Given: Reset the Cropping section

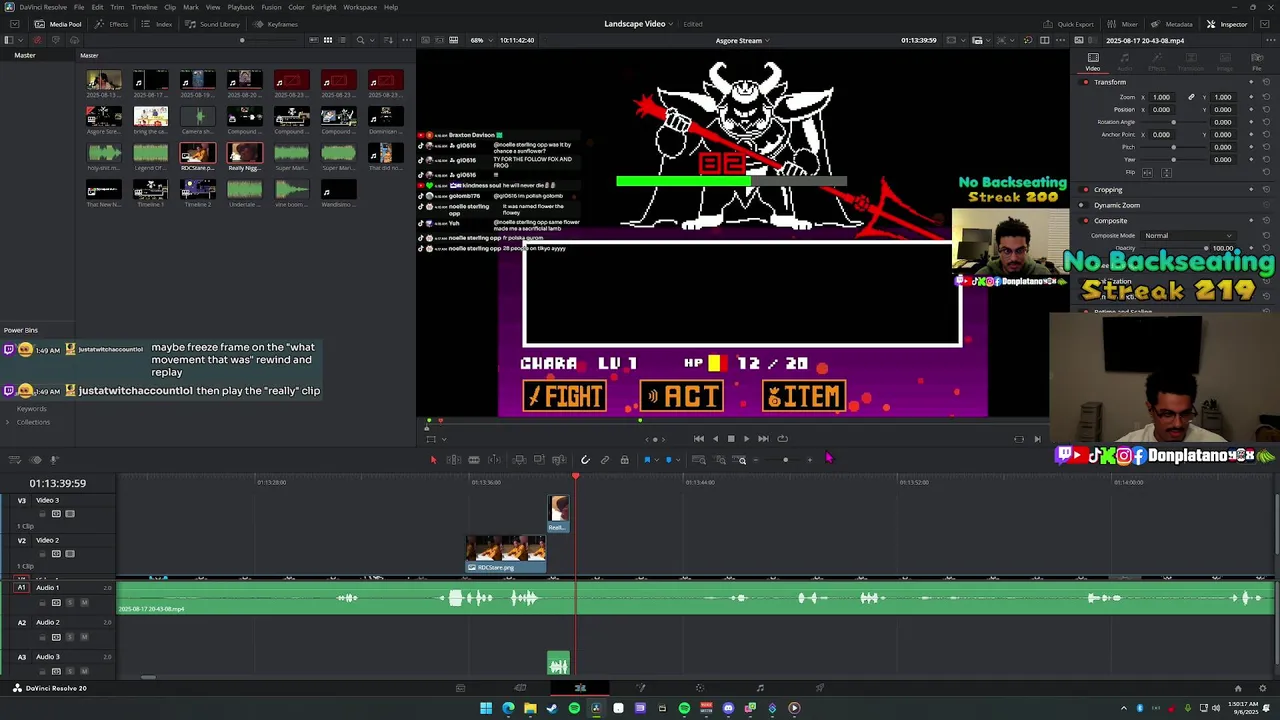Looking at the screenshot, I should point(1266,189).
